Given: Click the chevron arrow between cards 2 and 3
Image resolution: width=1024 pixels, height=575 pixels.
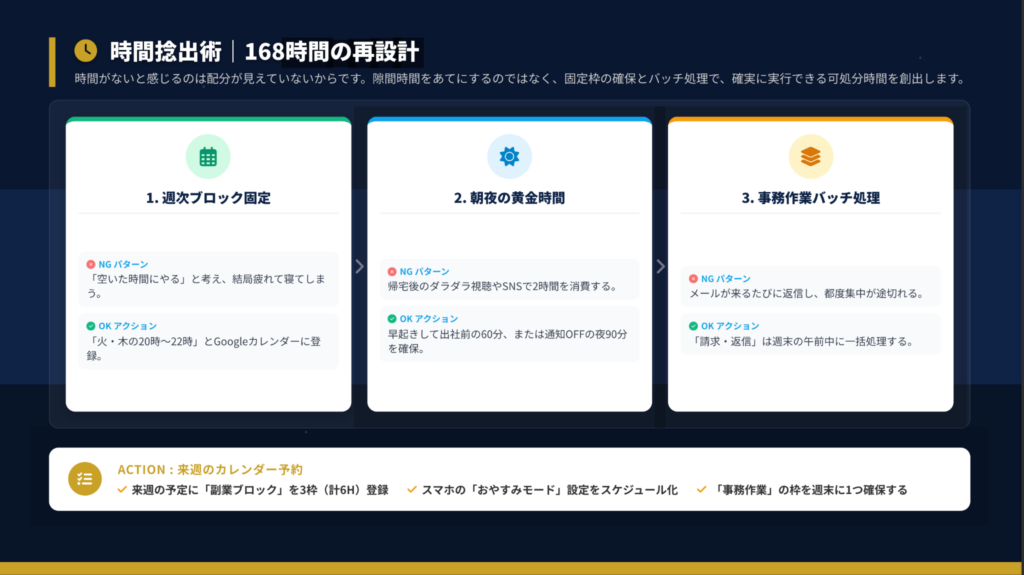Looking at the screenshot, I should point(660,266).
